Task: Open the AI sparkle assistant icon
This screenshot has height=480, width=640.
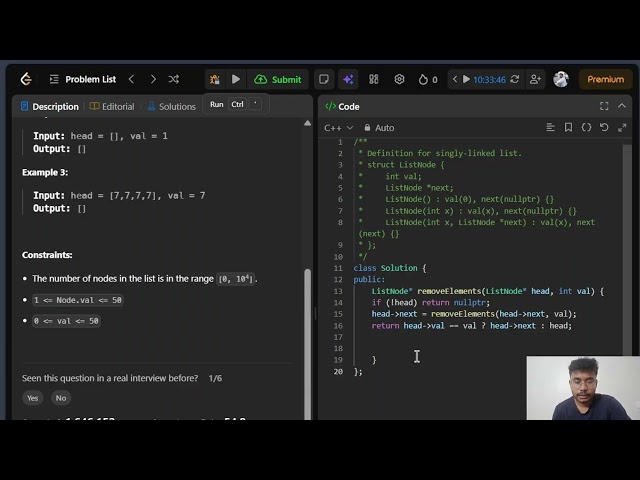Action: pyautogui.click(x=348, y=79)
